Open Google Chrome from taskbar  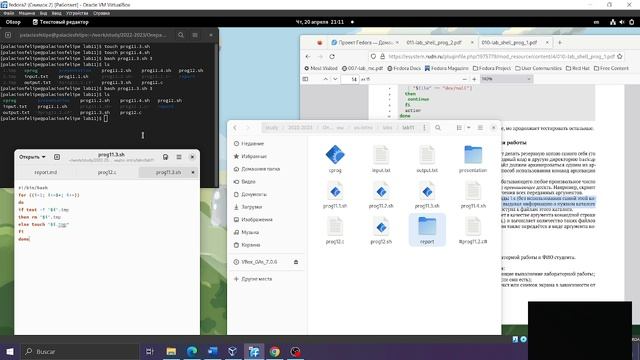point(275,351)
